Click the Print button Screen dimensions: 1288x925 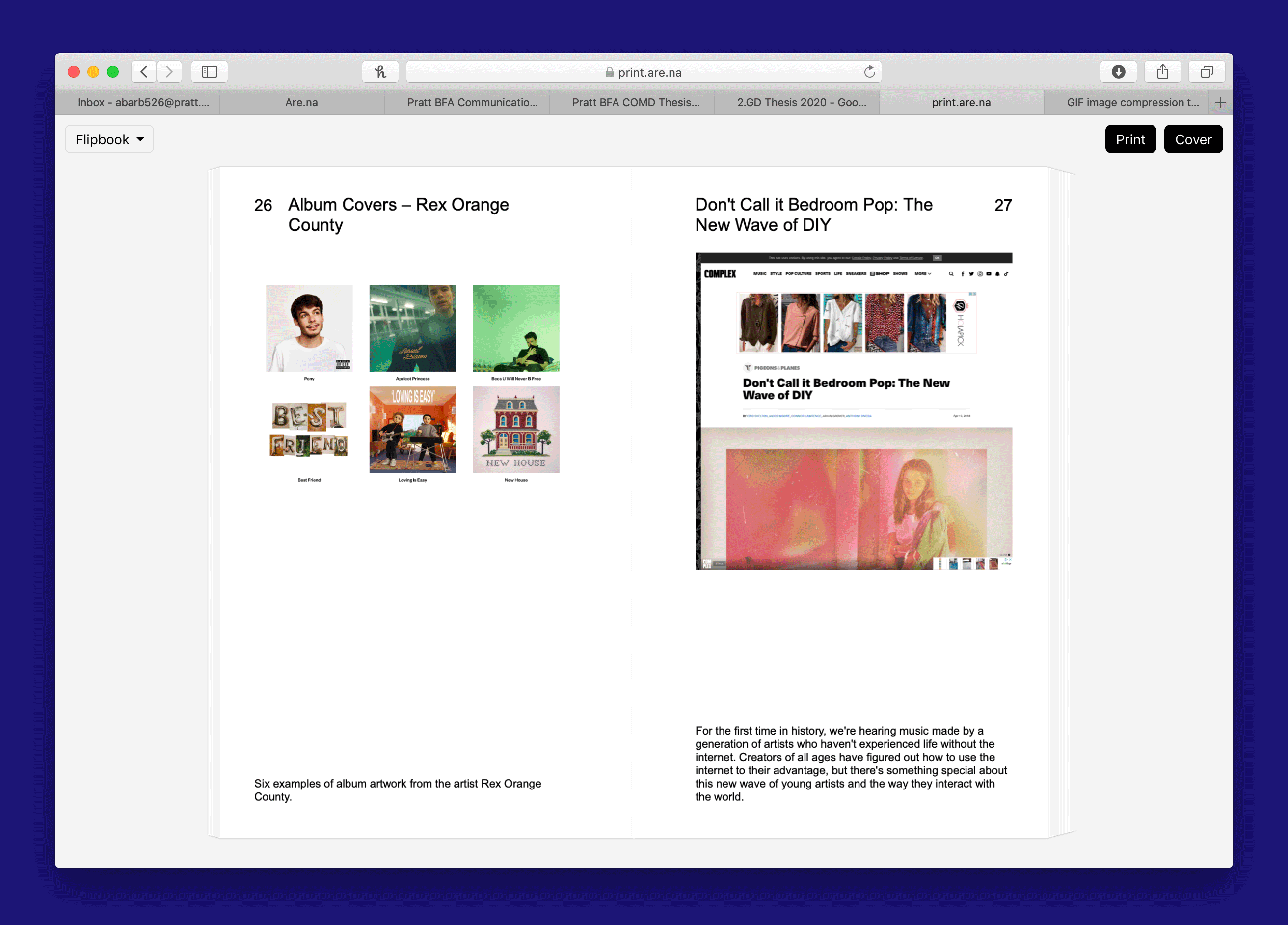[x=1130, y=139]
